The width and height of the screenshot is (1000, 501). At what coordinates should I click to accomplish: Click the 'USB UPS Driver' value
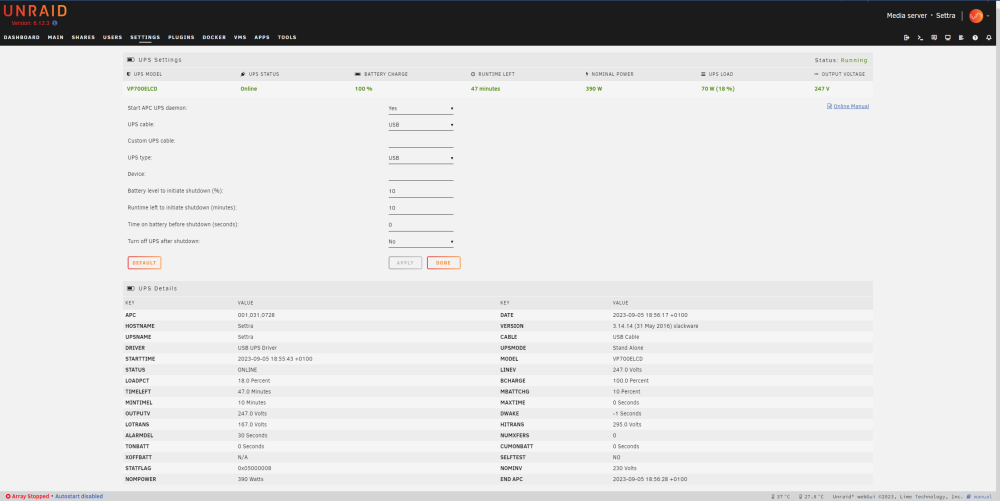tap(255, 348)
